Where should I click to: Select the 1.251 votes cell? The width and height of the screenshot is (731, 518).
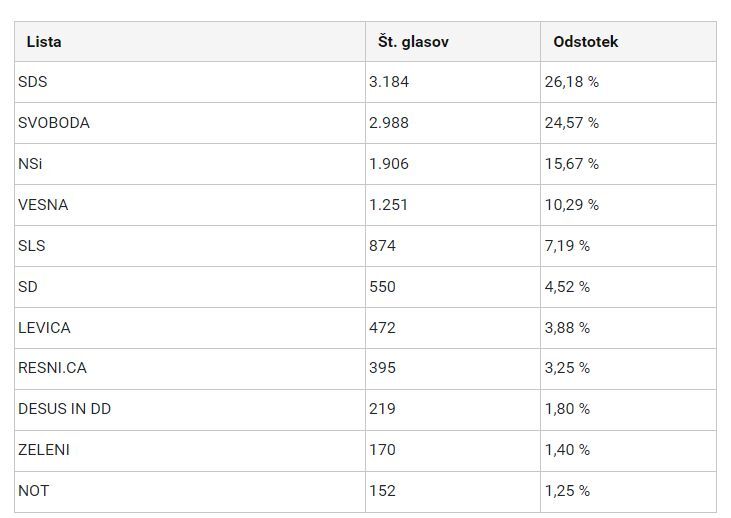389,205
